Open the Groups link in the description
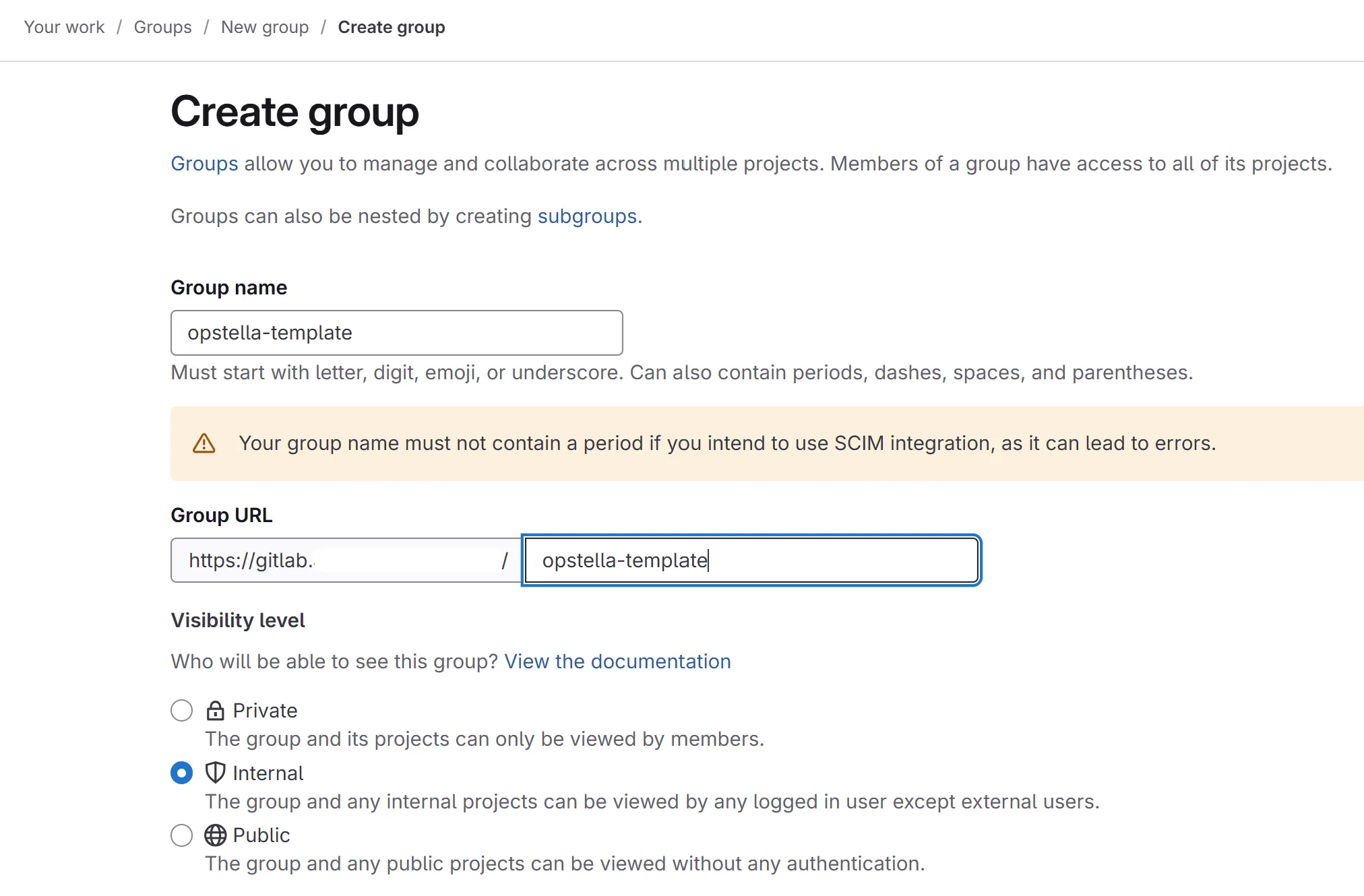1364x896 pixels. tap(204, 164)
